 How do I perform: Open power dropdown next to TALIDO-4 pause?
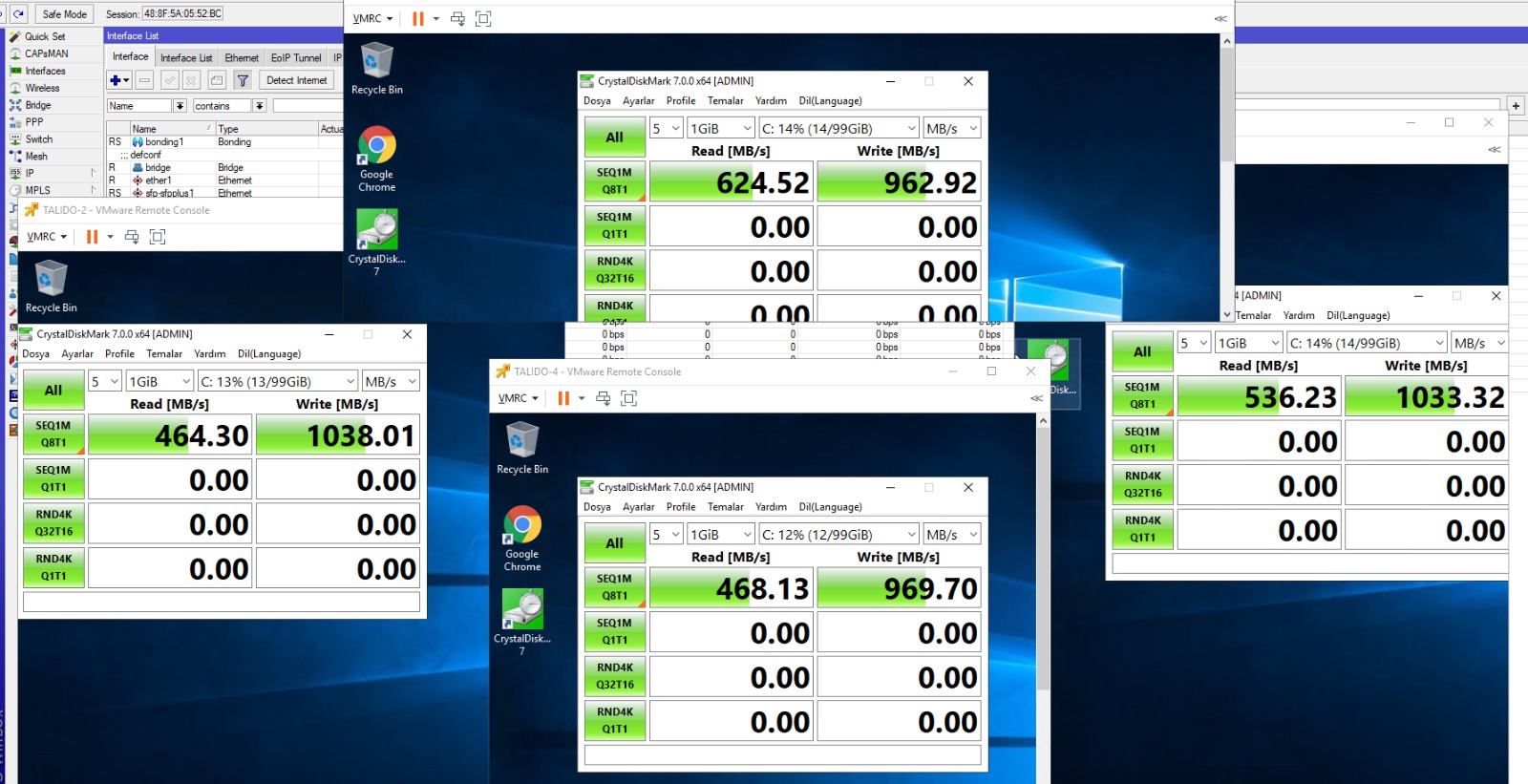point(582,398)
